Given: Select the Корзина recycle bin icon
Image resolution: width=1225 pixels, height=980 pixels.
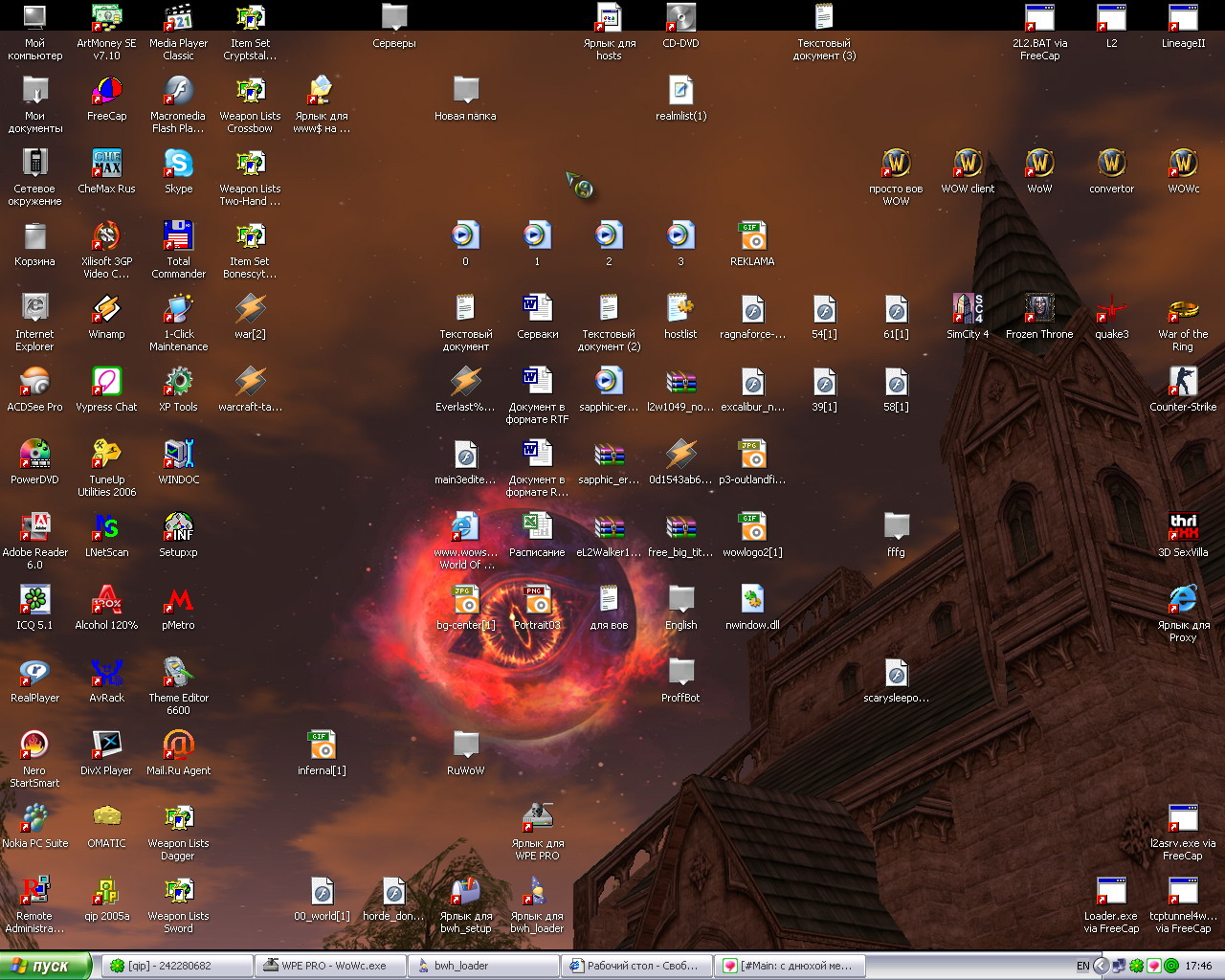Looking at the screenshot, I should click(34, 244).
